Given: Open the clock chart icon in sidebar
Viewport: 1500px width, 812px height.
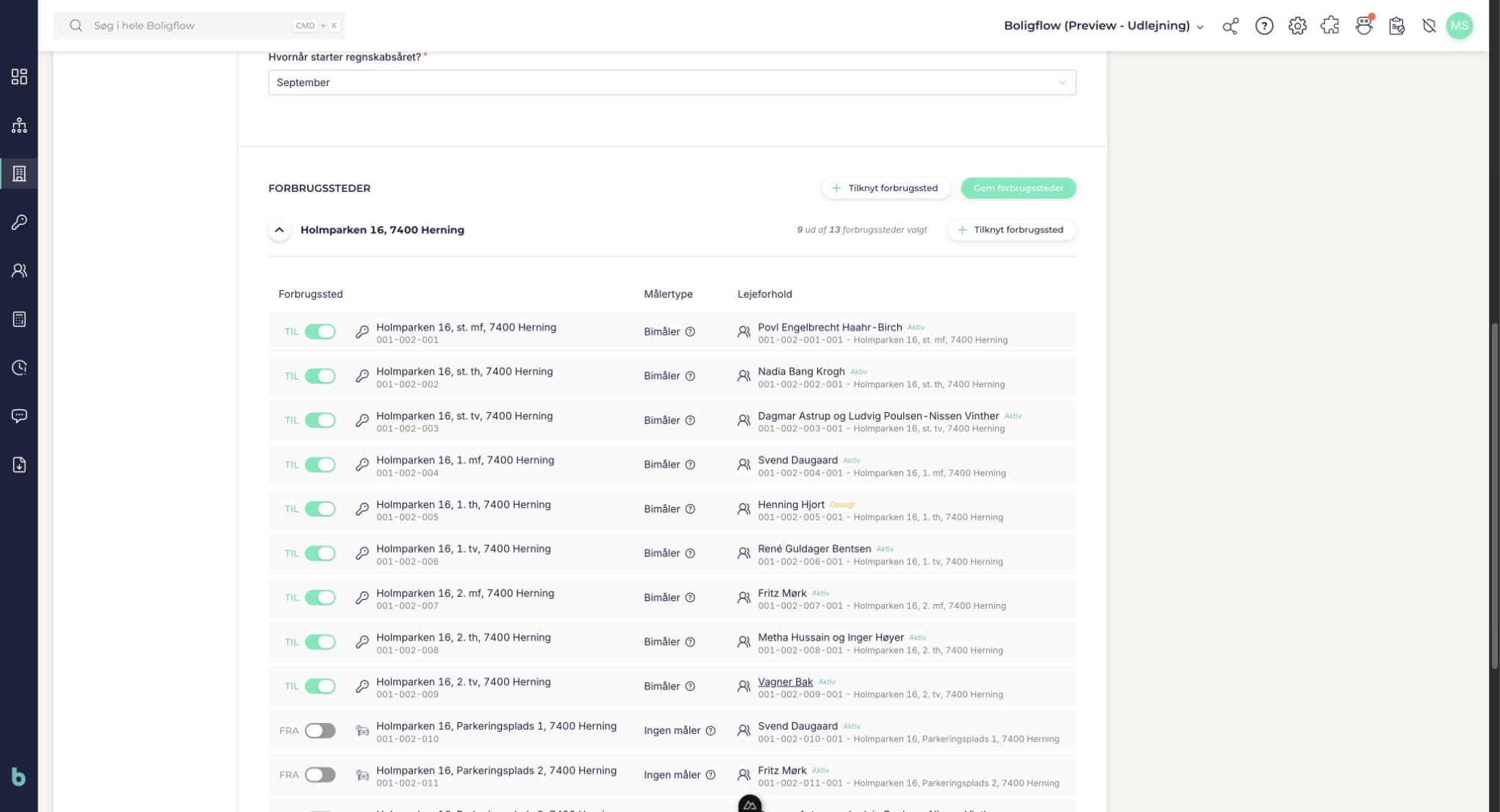Looking at the screenshot, I should [x=19, y=367].
